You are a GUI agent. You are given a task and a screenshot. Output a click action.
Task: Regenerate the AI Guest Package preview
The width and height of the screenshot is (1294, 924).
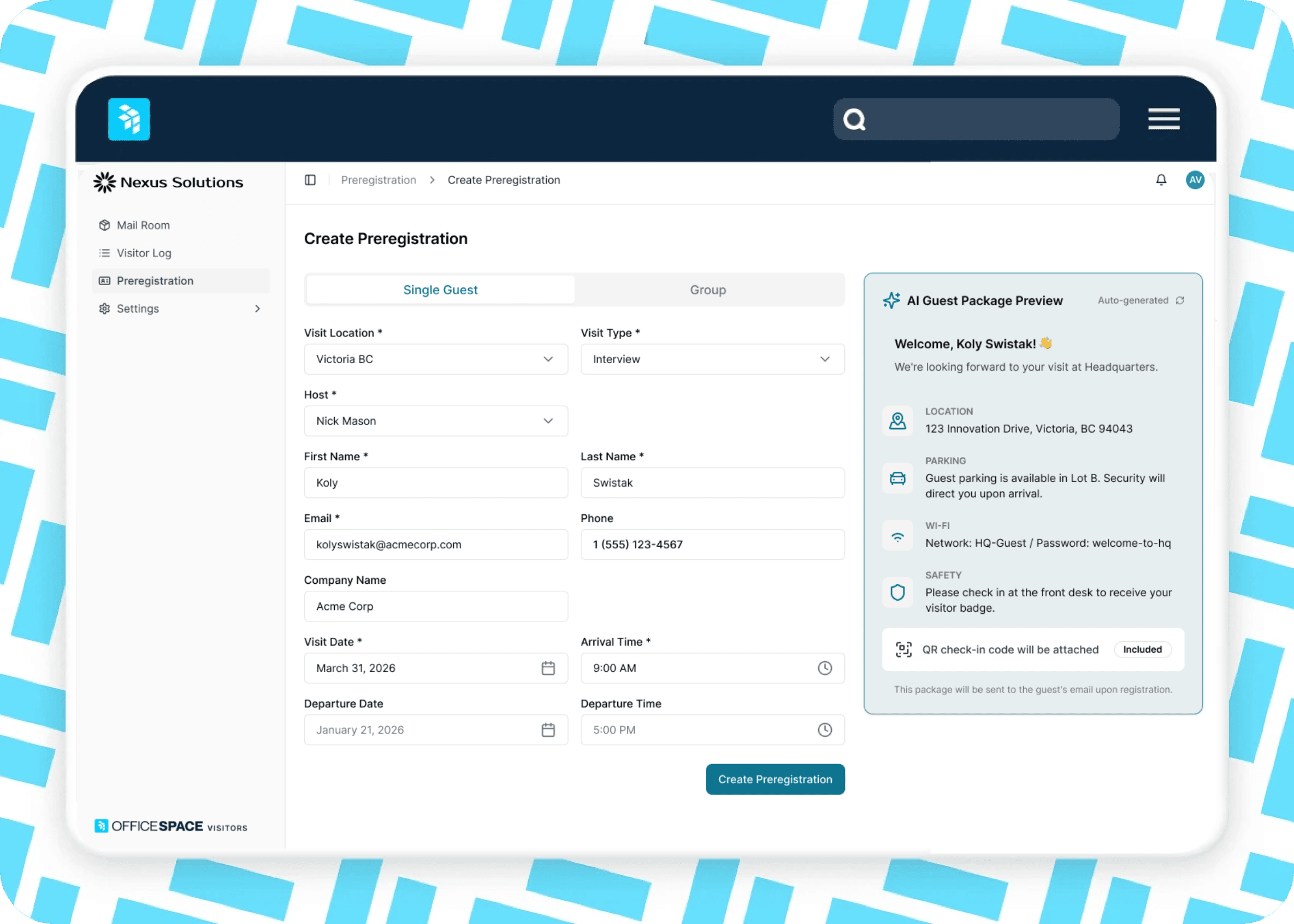(x=1181, y=300)
